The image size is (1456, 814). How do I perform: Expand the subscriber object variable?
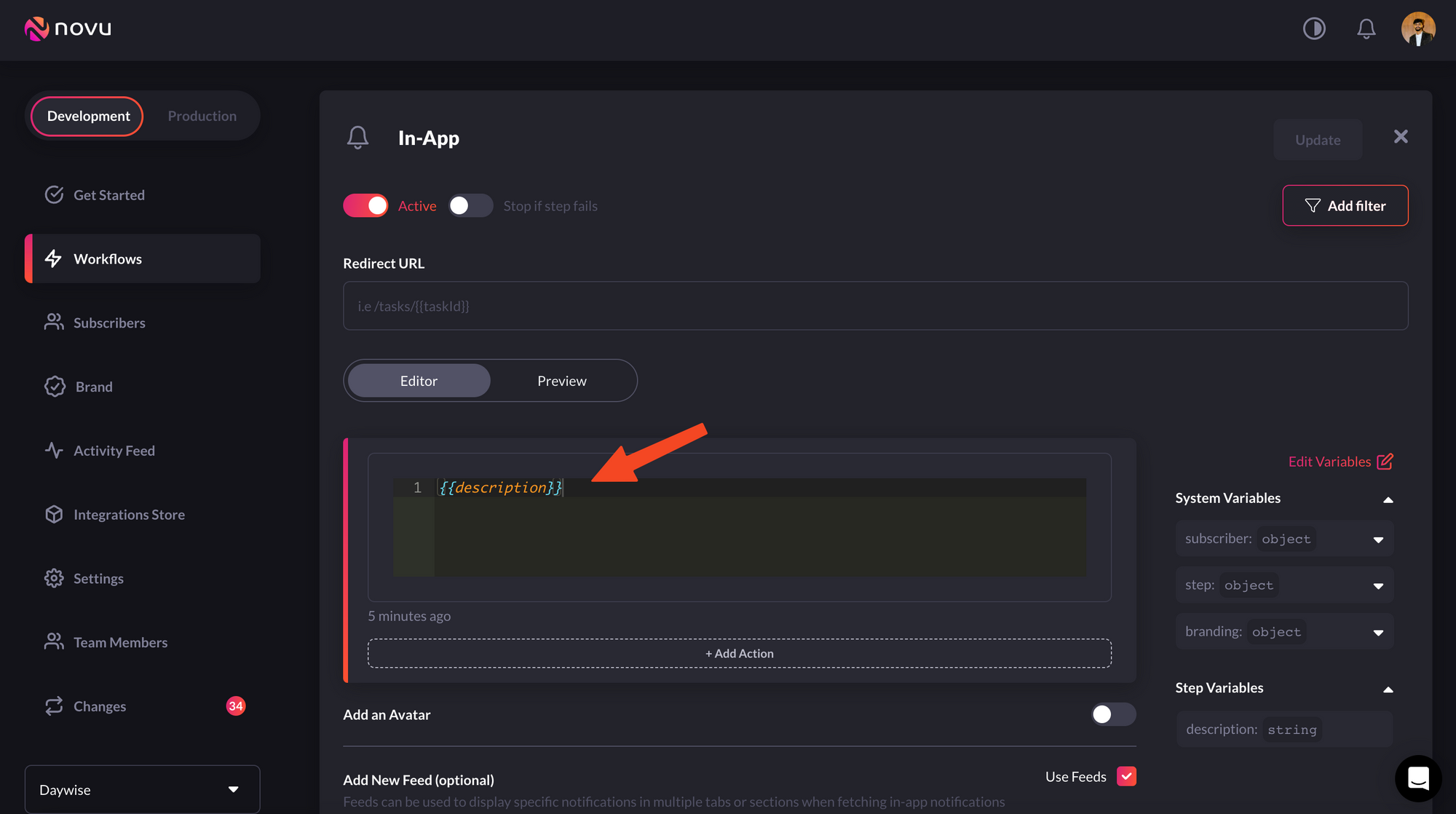tap(1377, 540)
